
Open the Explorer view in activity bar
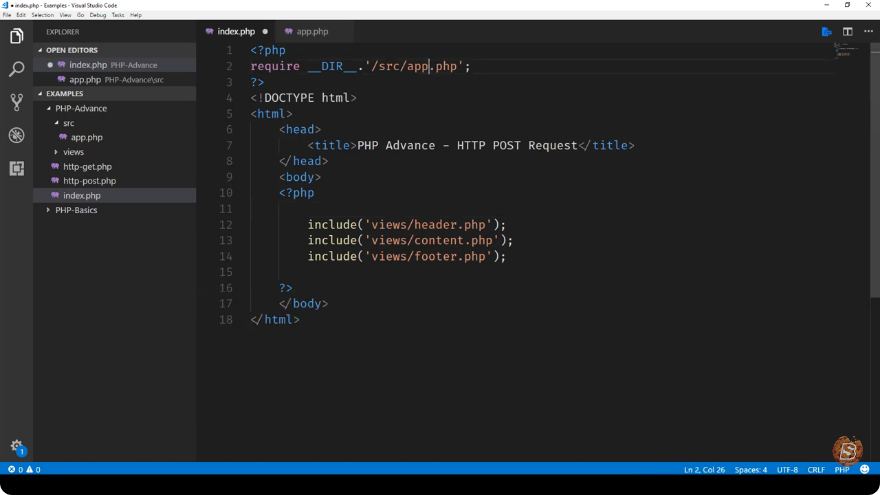click(x=16, y=36)
